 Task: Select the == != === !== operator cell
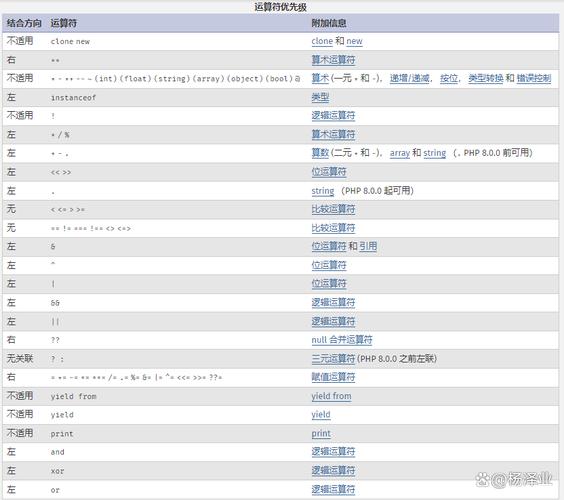click(91, 228)
